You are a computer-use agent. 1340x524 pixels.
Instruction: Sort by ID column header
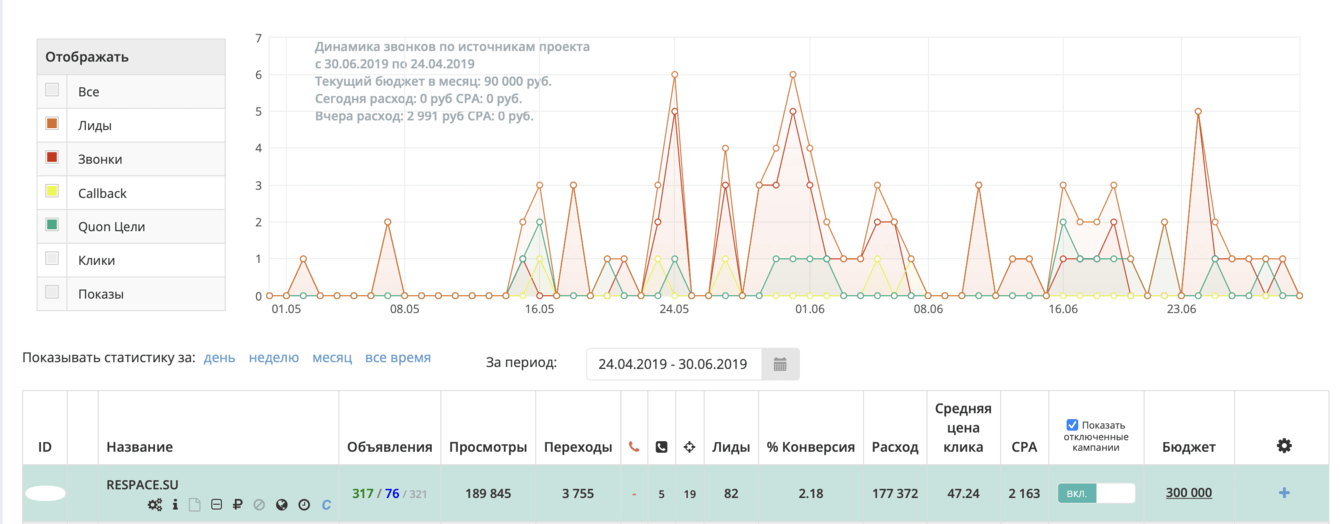(x=45, y=447)
